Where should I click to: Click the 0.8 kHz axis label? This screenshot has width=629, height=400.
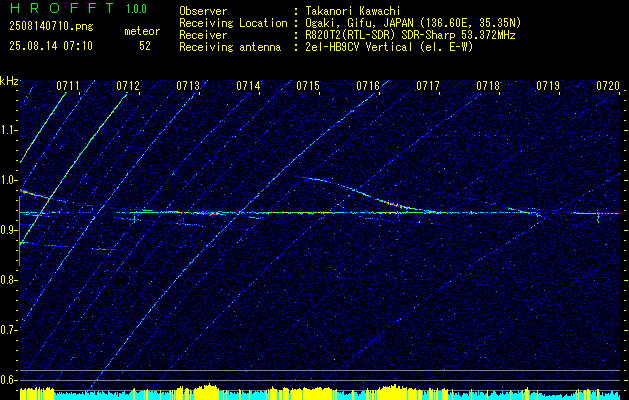pyautogui.click(x=8, y=280)
